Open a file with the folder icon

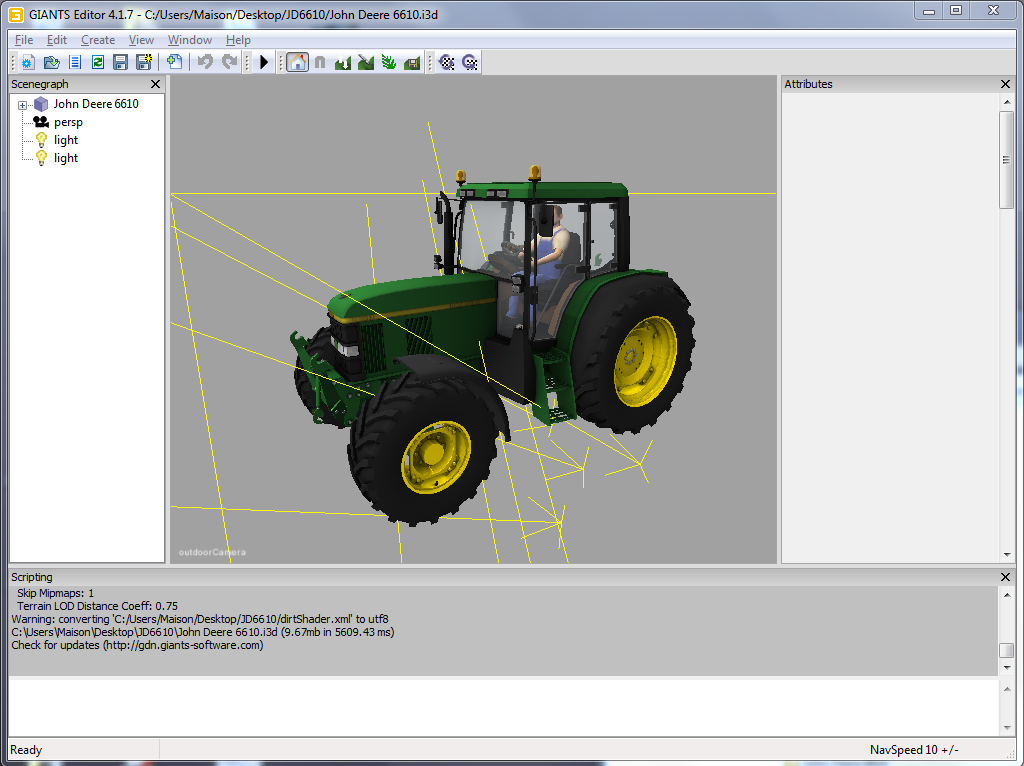[51, 63]
